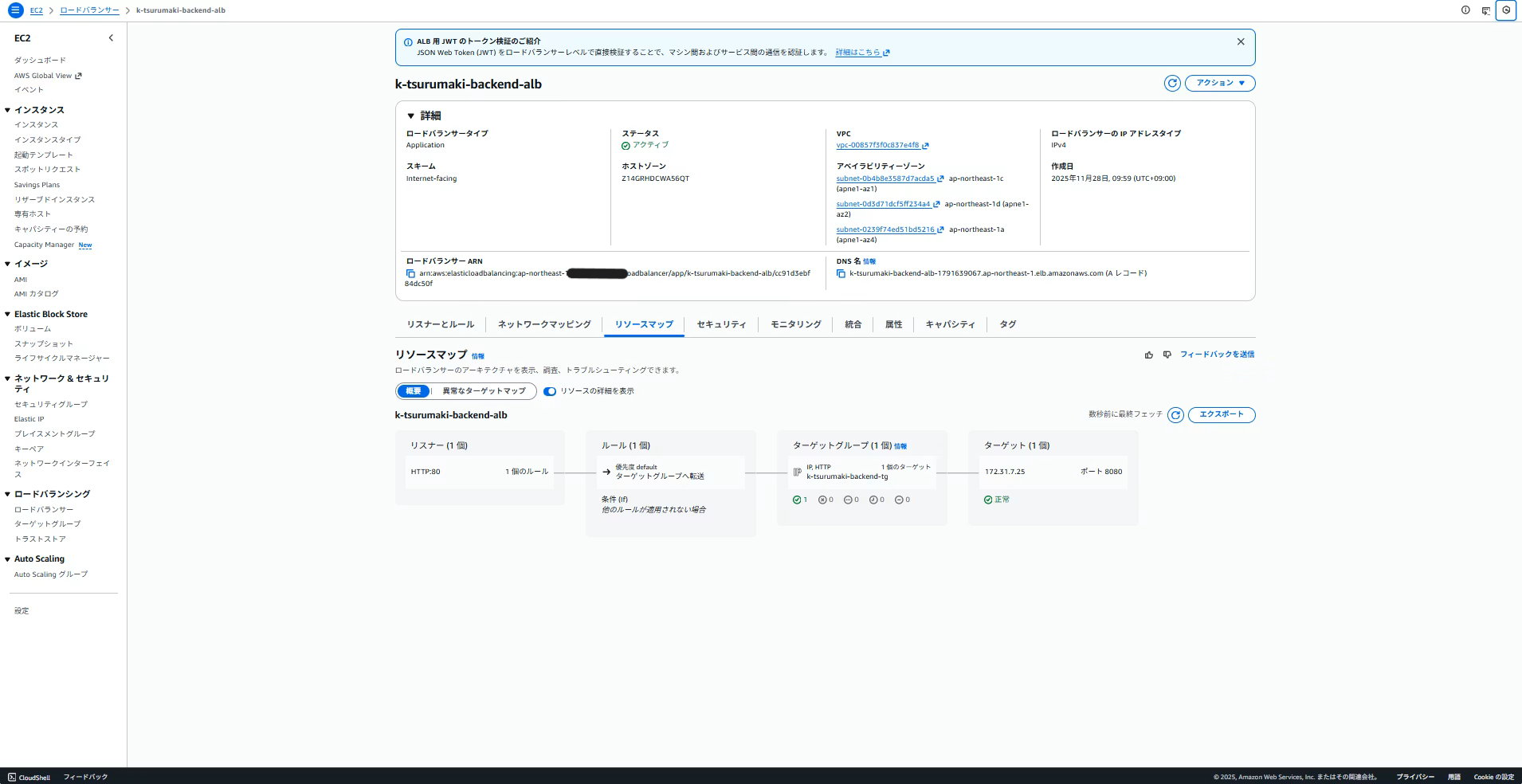Refresh load balancer details next to アクション
The height and width of the screenshot is (784, 1522).
pyautogui.click(x=1172, y=83)
